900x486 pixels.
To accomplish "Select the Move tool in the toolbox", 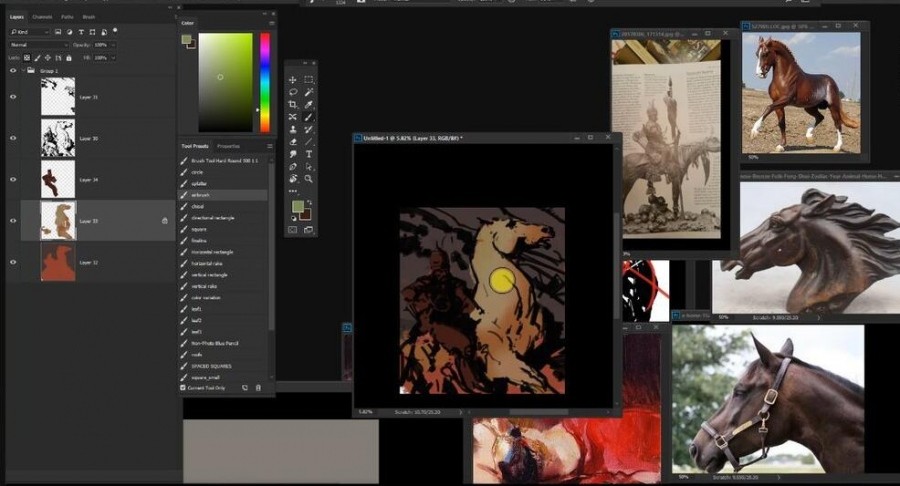I will pos(293,80).
